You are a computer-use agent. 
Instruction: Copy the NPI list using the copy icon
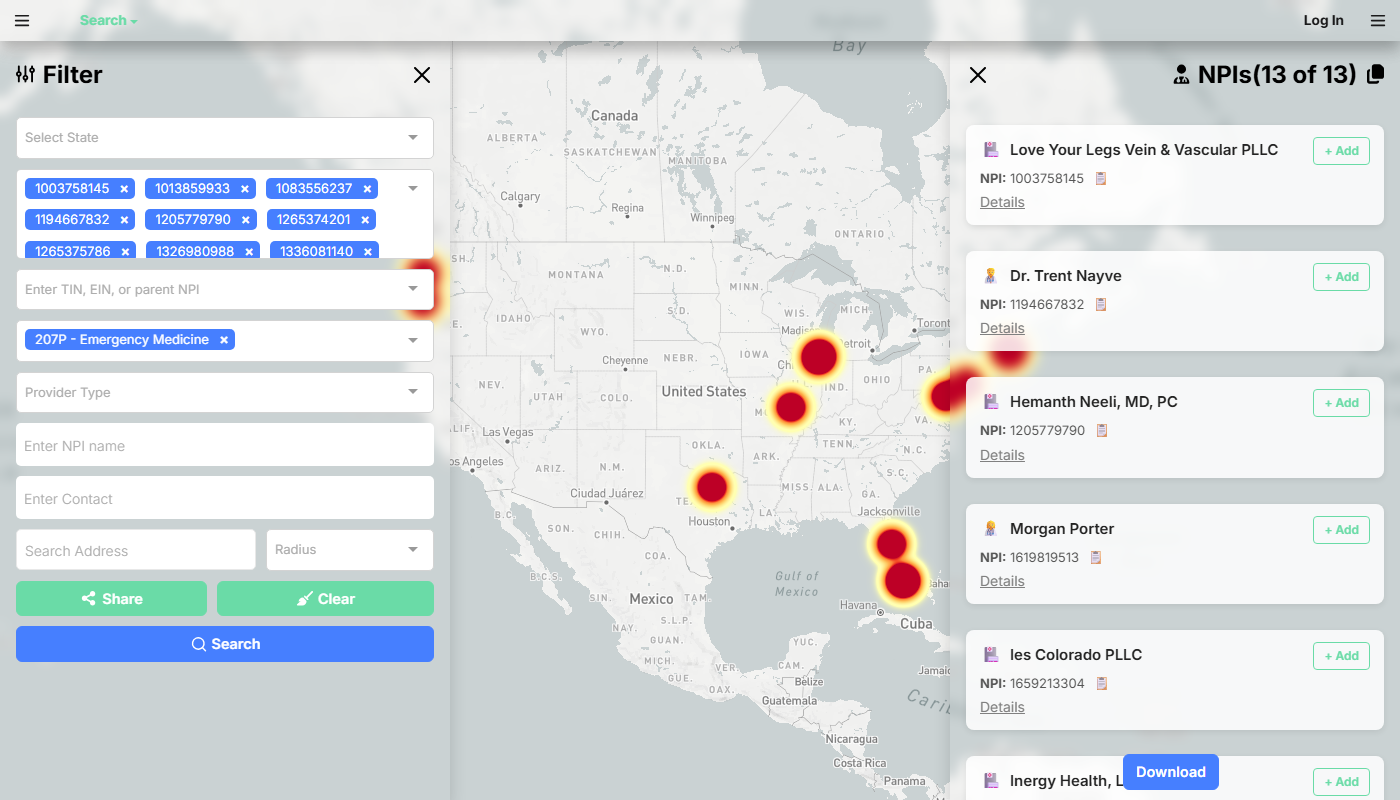[1374, 73]
